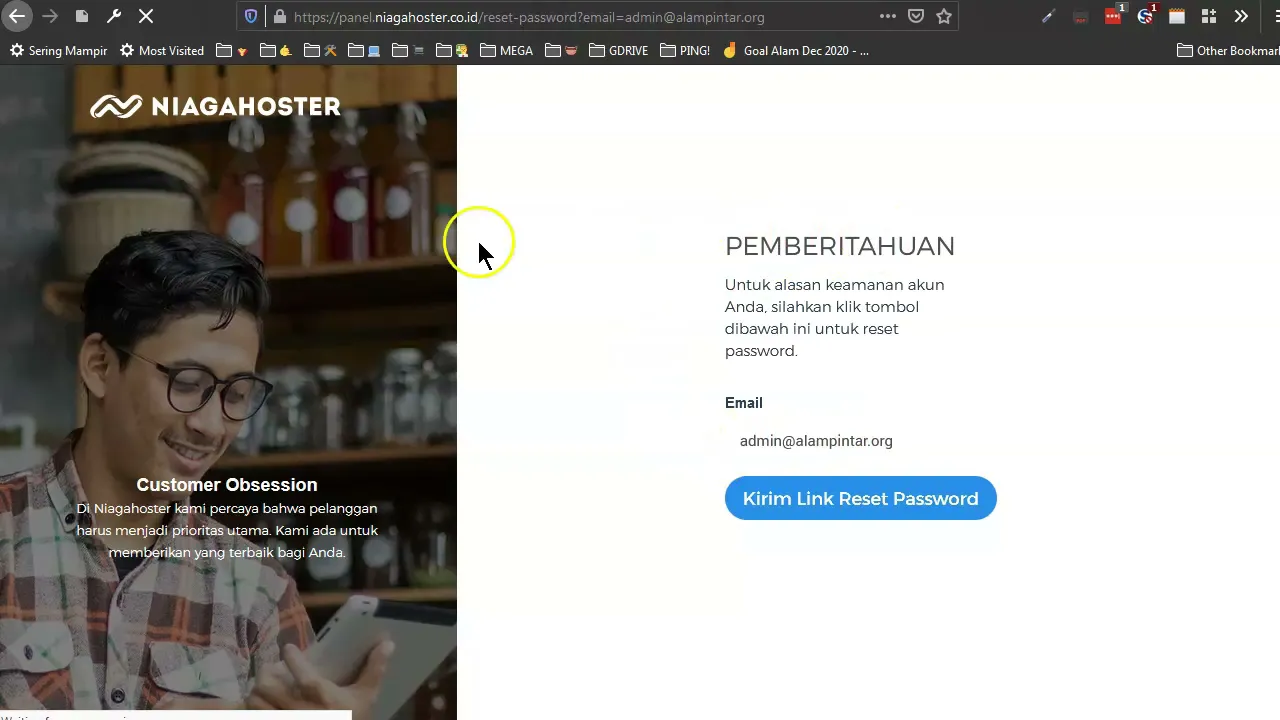Open bookmark folder with orange fox icon

(x=233, y=51)
